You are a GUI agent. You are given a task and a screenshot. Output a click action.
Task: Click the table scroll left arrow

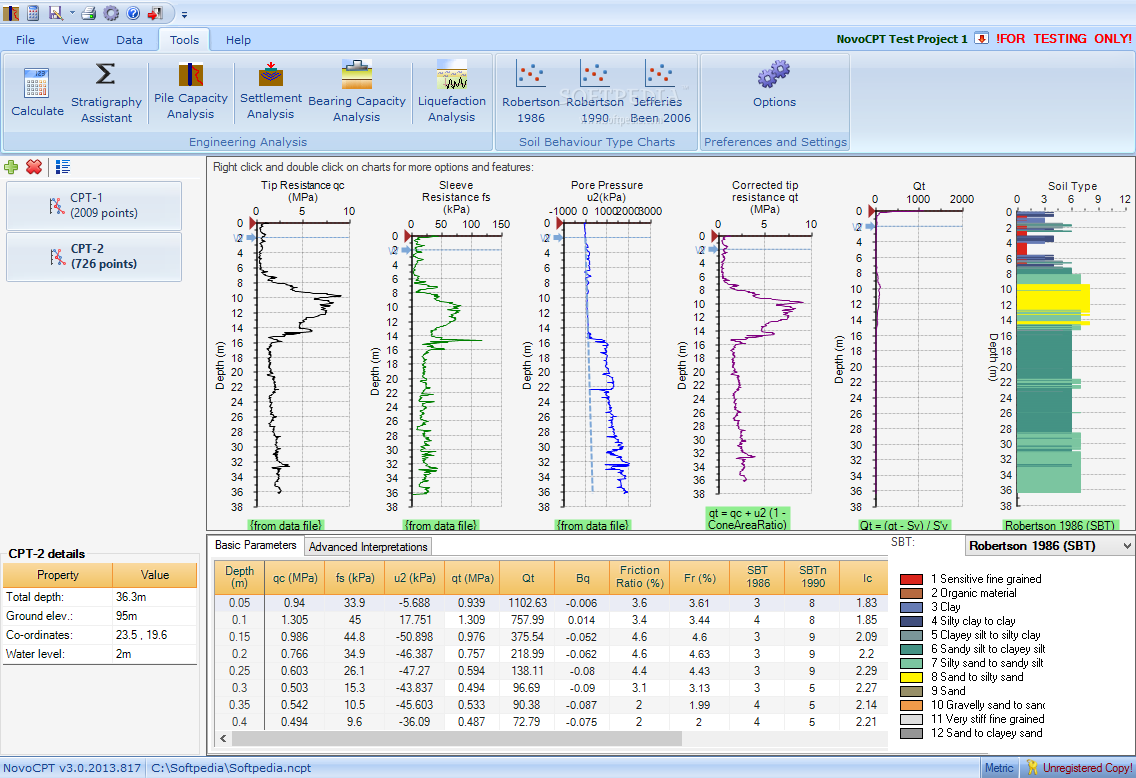[x=223, y=738]
